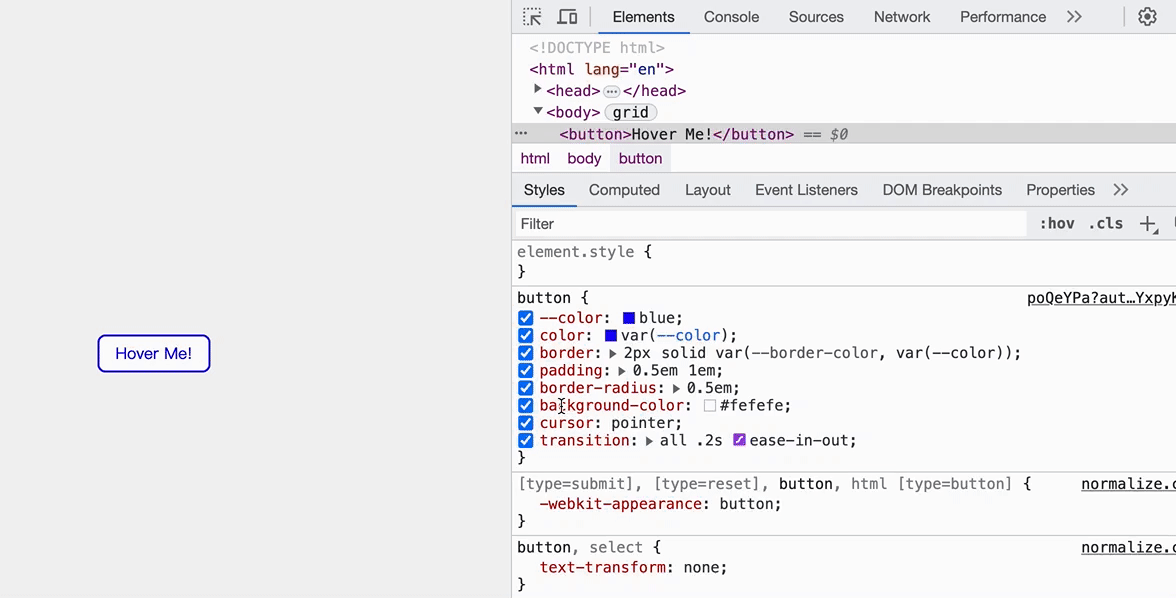Image resolution: width=1176 pixels, height=598 pixels.
Task: Uncheck the --color property checkbox
Action: click(x=526, y=318)
